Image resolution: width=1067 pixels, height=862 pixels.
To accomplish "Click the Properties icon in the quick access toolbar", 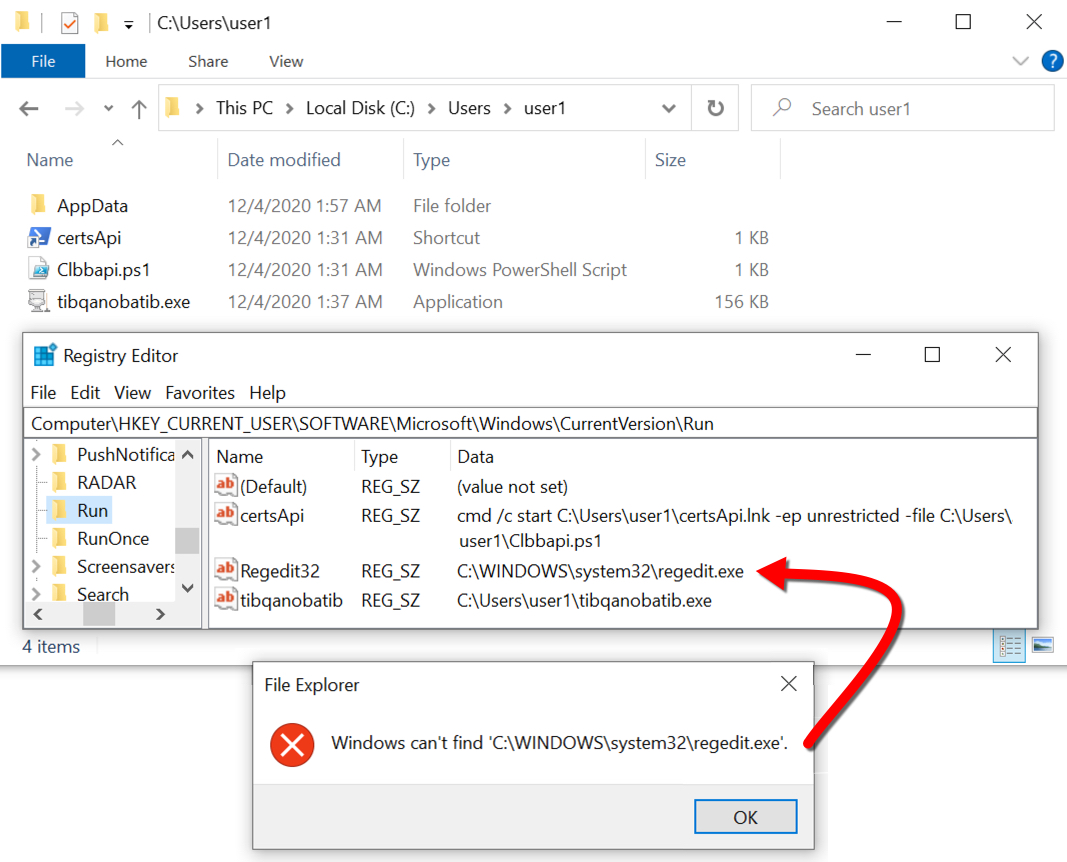I will pos(69,23).
